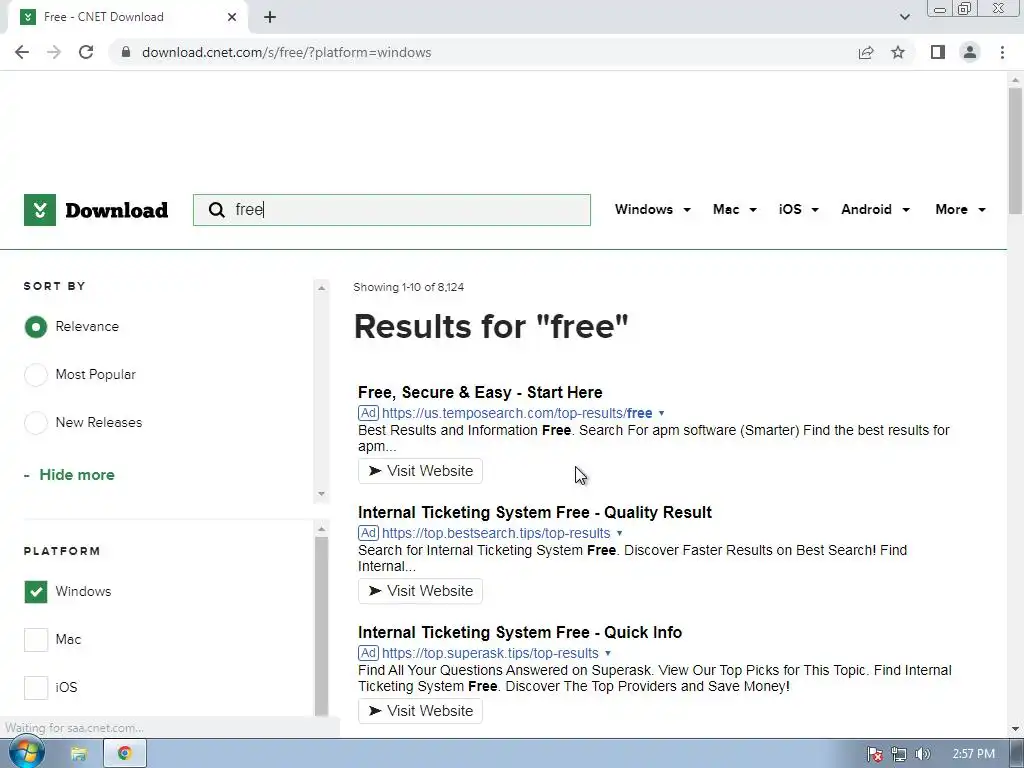Screen dimensions: 1024x768
Task: Click Platform filter list scrollbar thumb
Action: pyautogui.click(x=321, y=626)
